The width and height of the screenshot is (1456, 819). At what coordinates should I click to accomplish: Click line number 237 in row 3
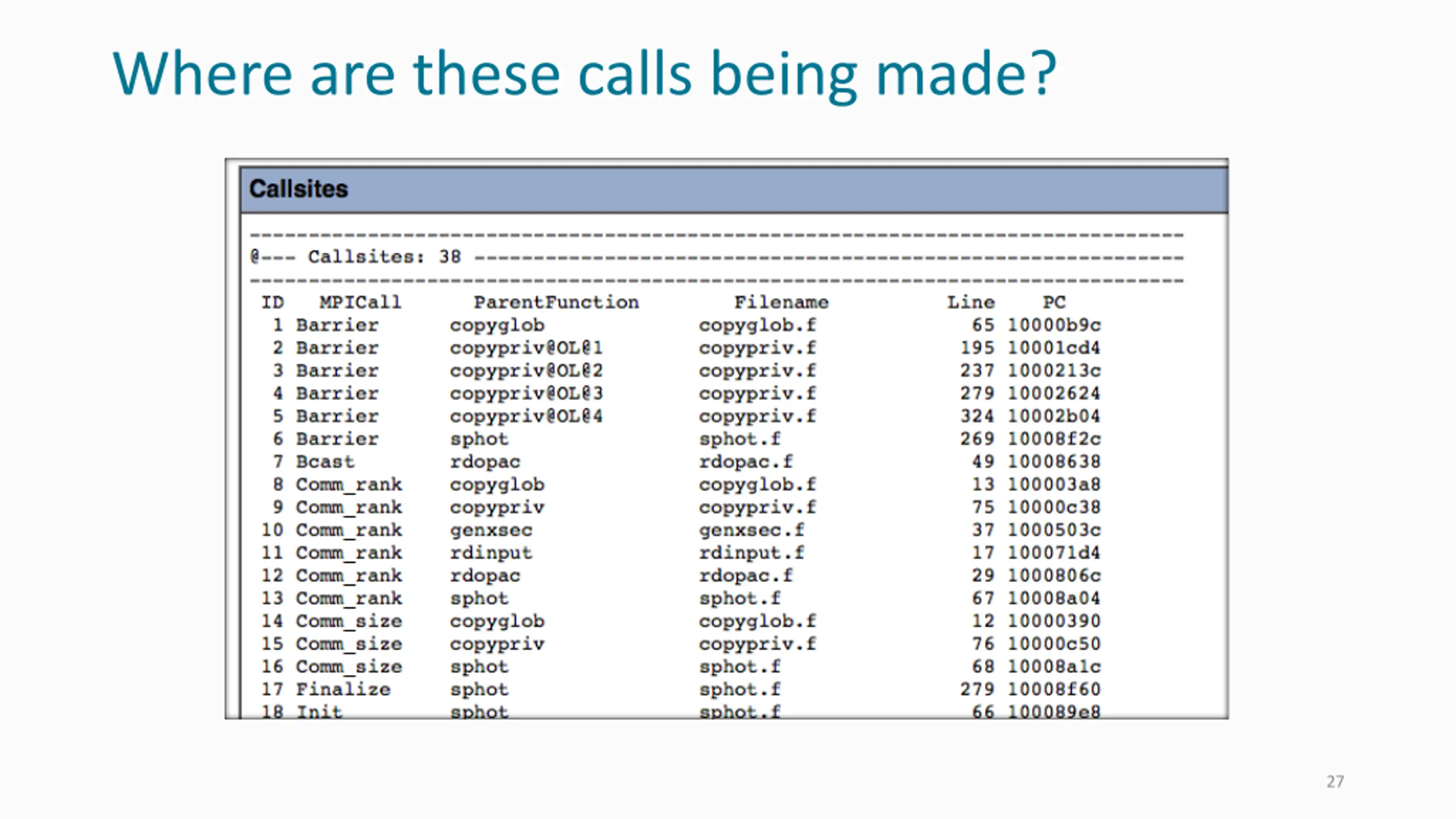tap(977, 370)
